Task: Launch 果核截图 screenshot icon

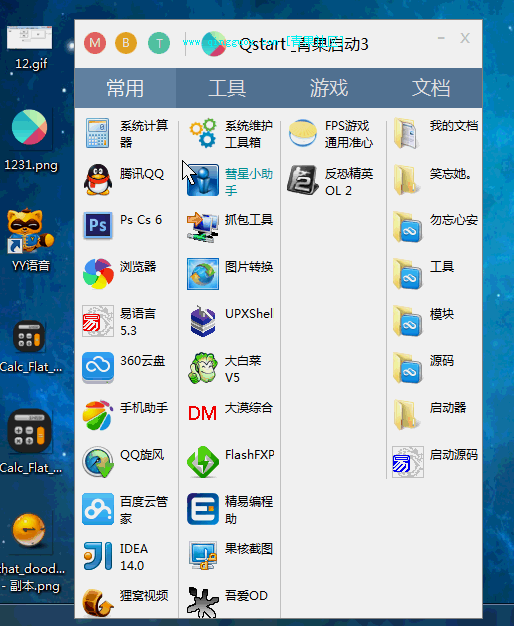Action: (x=203, y=556)
